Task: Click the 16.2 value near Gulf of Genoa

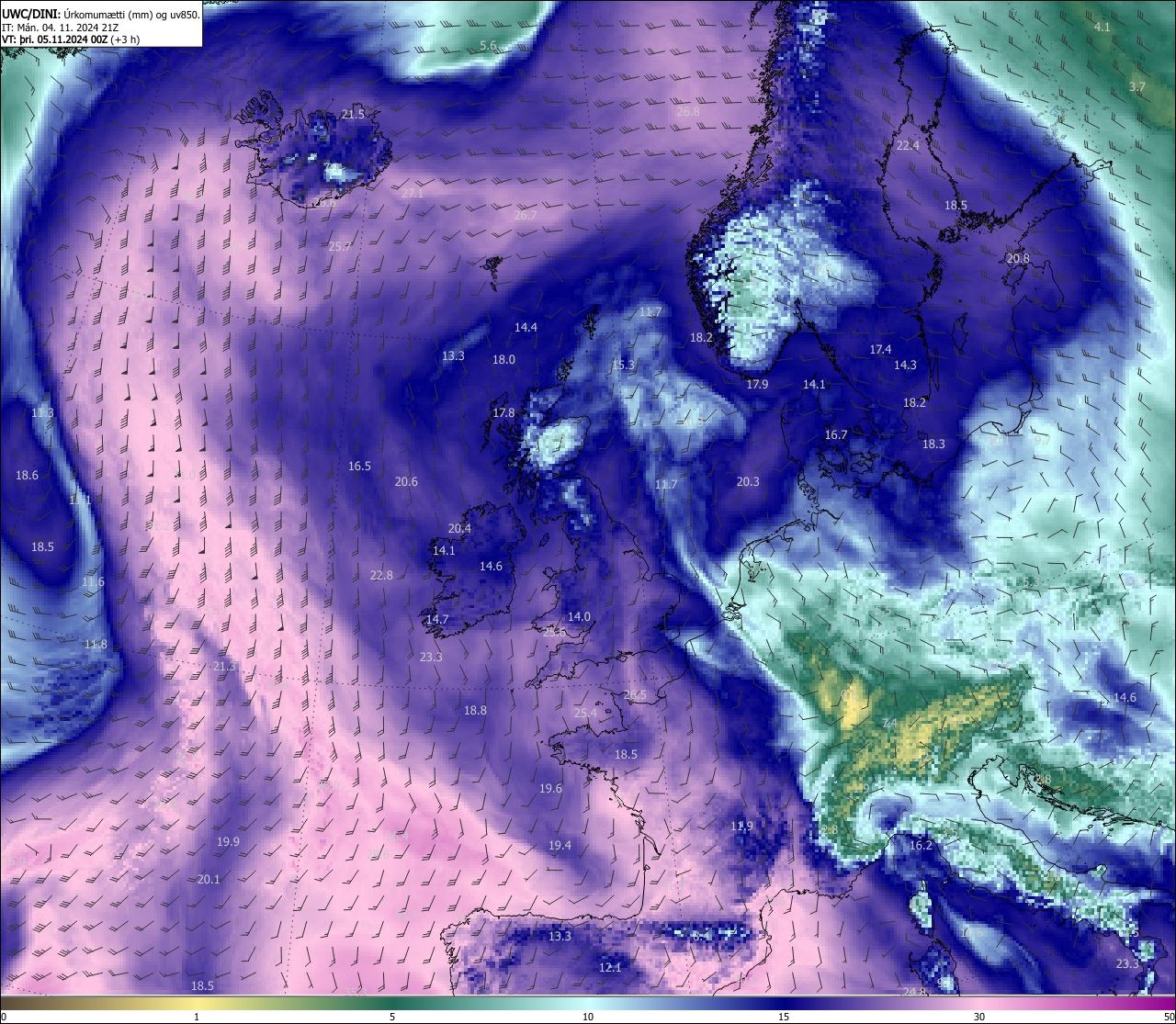Action: pyautogui.click(x=921, y=845)
